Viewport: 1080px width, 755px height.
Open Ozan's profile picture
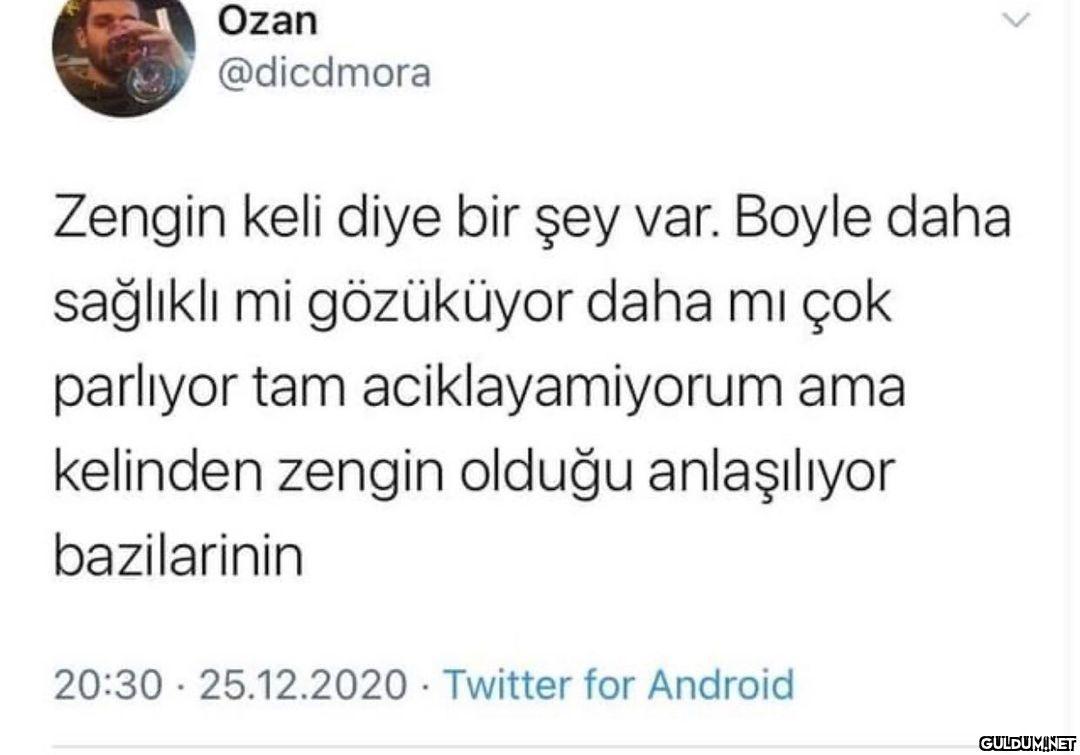124,54
